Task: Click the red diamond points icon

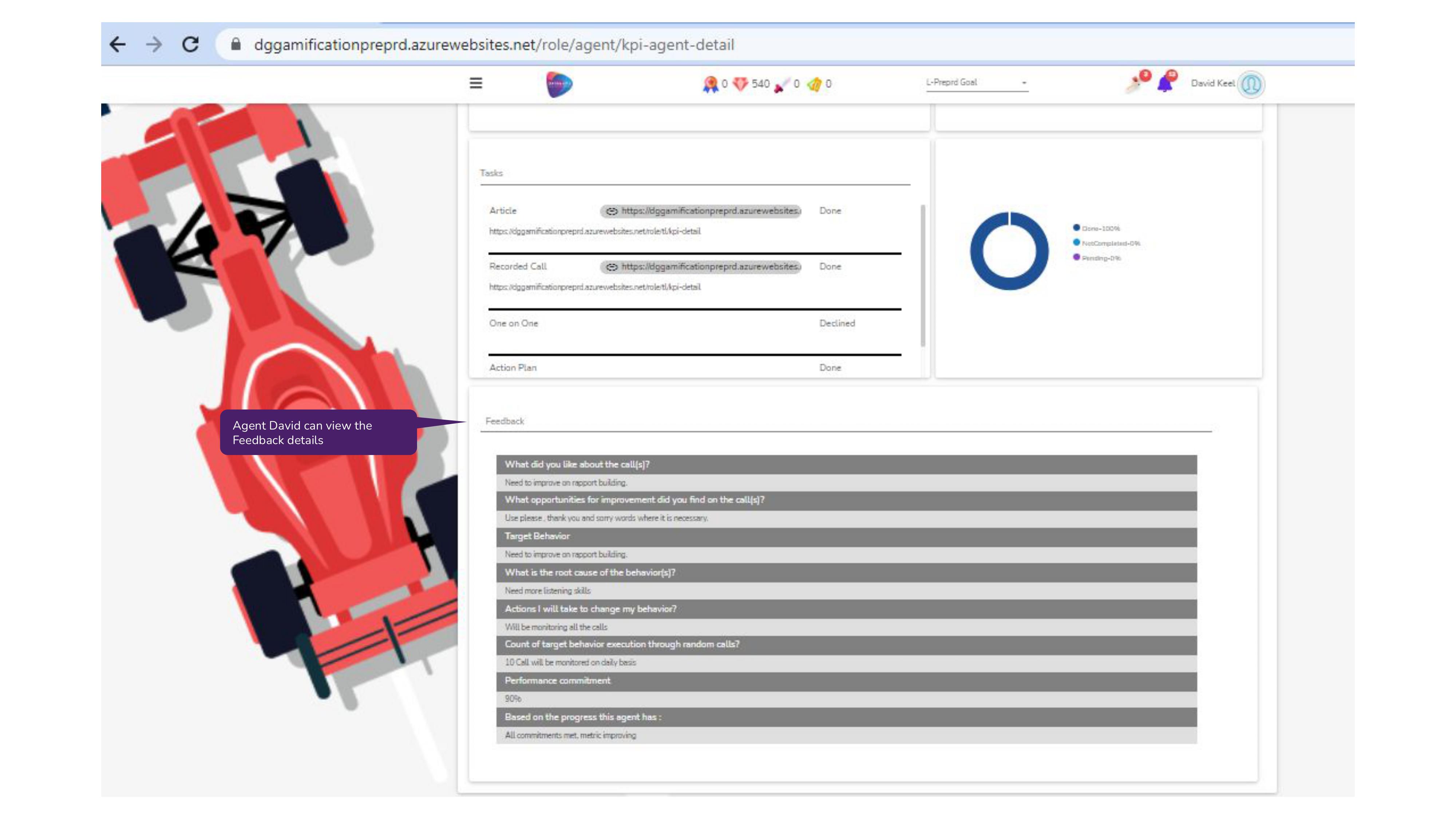Action: [x=740, y=84]
